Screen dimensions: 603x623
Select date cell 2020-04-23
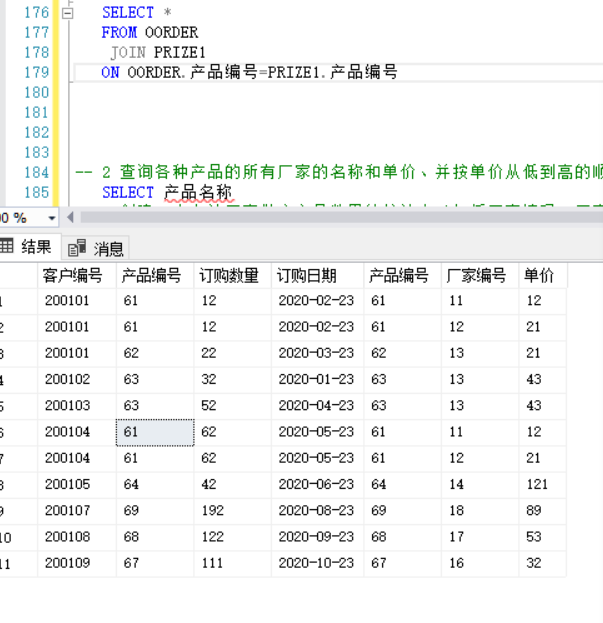click(317, 406)
